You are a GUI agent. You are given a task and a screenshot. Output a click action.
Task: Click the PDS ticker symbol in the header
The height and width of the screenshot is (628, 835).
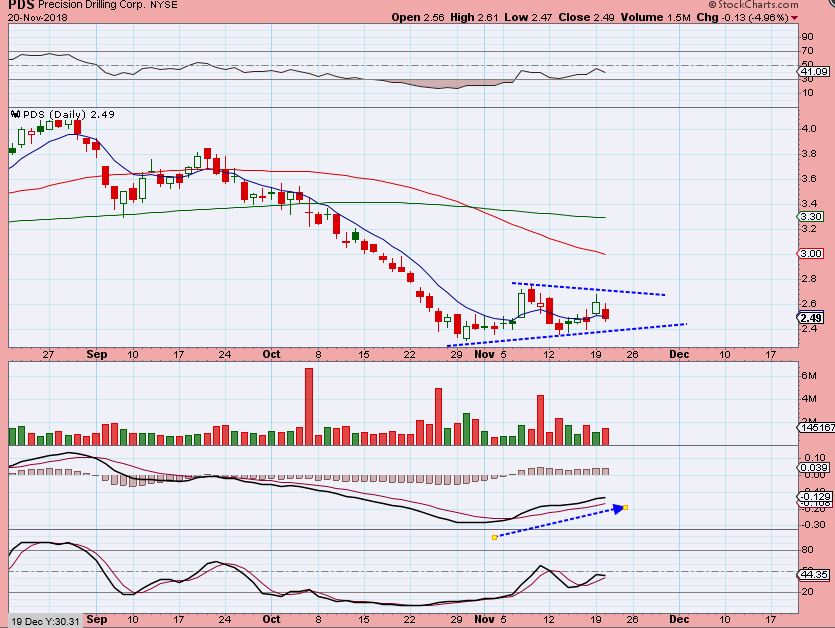tap(21, 5)
